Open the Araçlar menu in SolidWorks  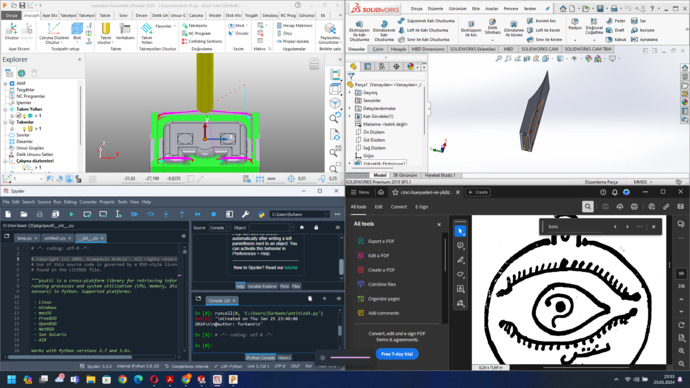[492, 9]
